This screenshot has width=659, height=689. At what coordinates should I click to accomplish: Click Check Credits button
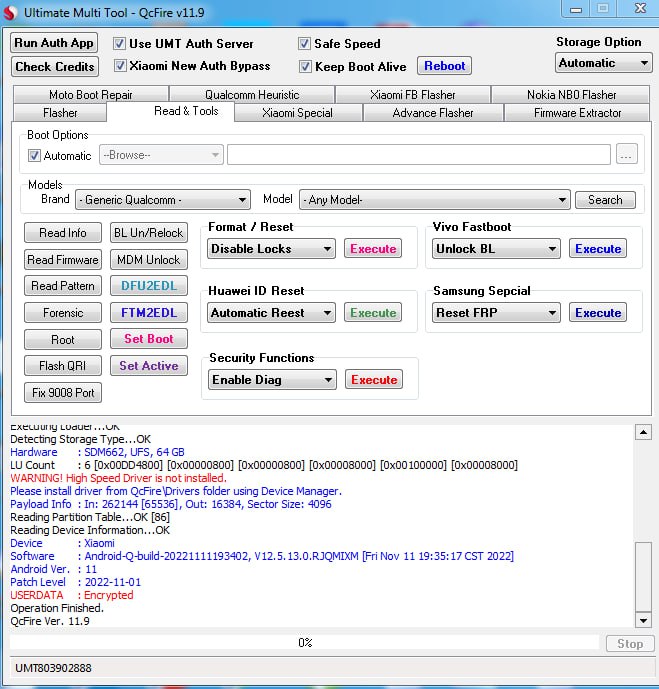(55, 67)
